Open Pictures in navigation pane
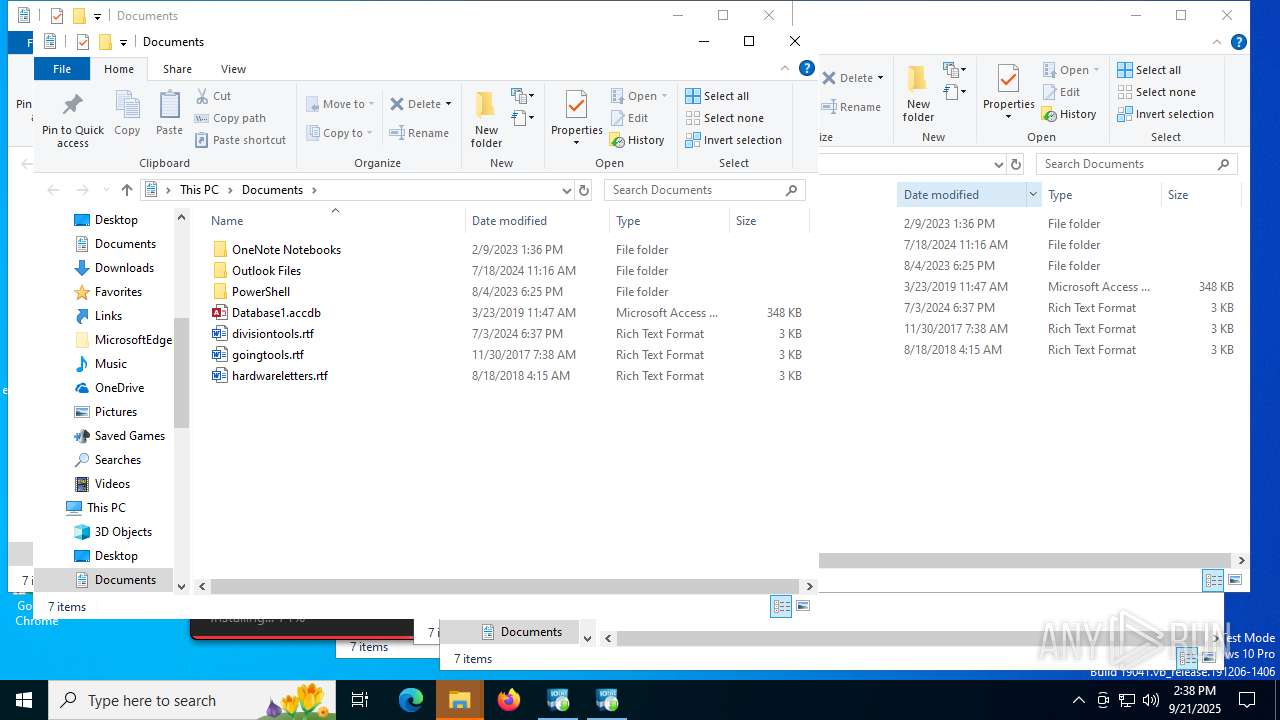 click(116, 412)
